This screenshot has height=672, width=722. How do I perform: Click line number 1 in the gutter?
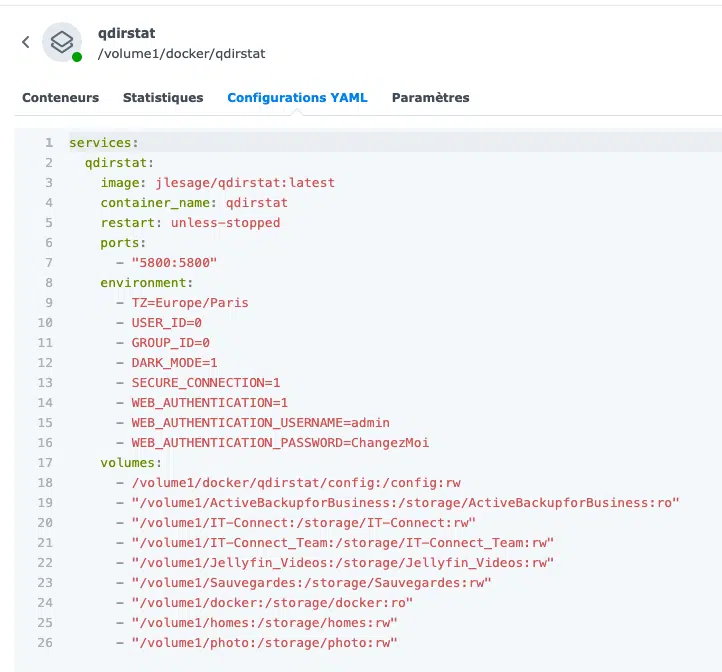49,143
